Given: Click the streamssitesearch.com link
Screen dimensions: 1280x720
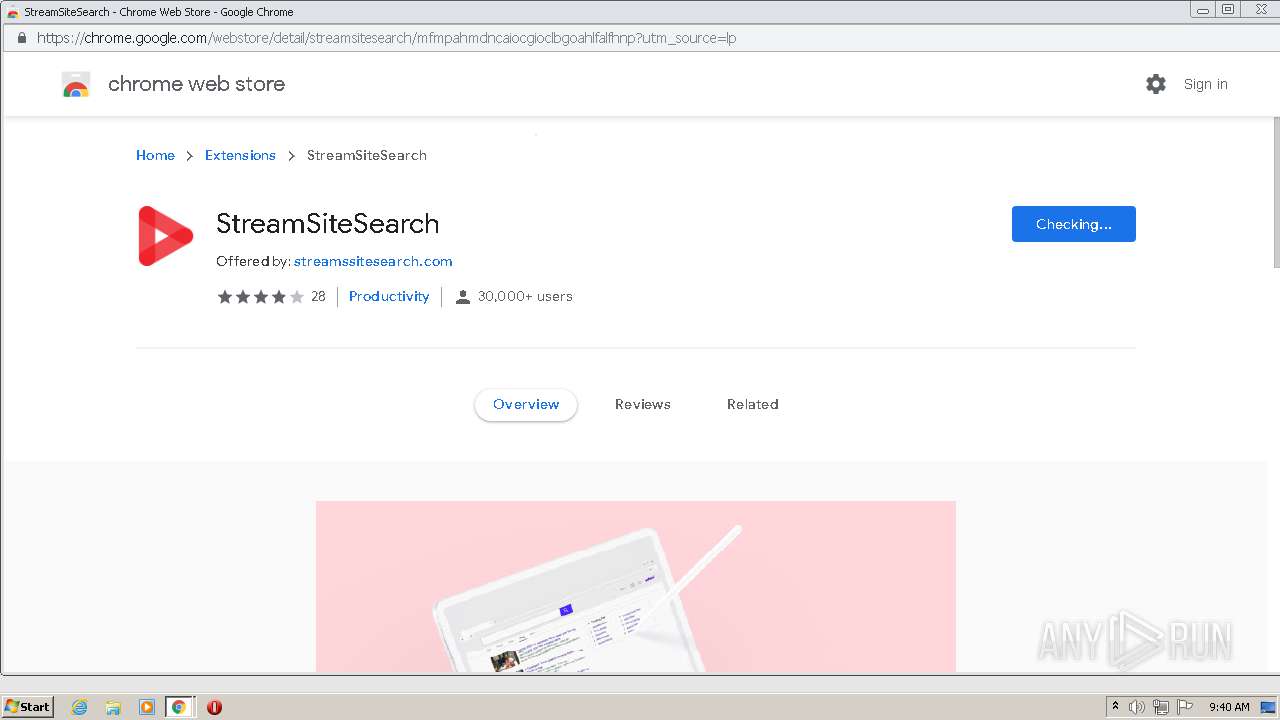Looking at the screenshot, I should [x=373, y=261].
